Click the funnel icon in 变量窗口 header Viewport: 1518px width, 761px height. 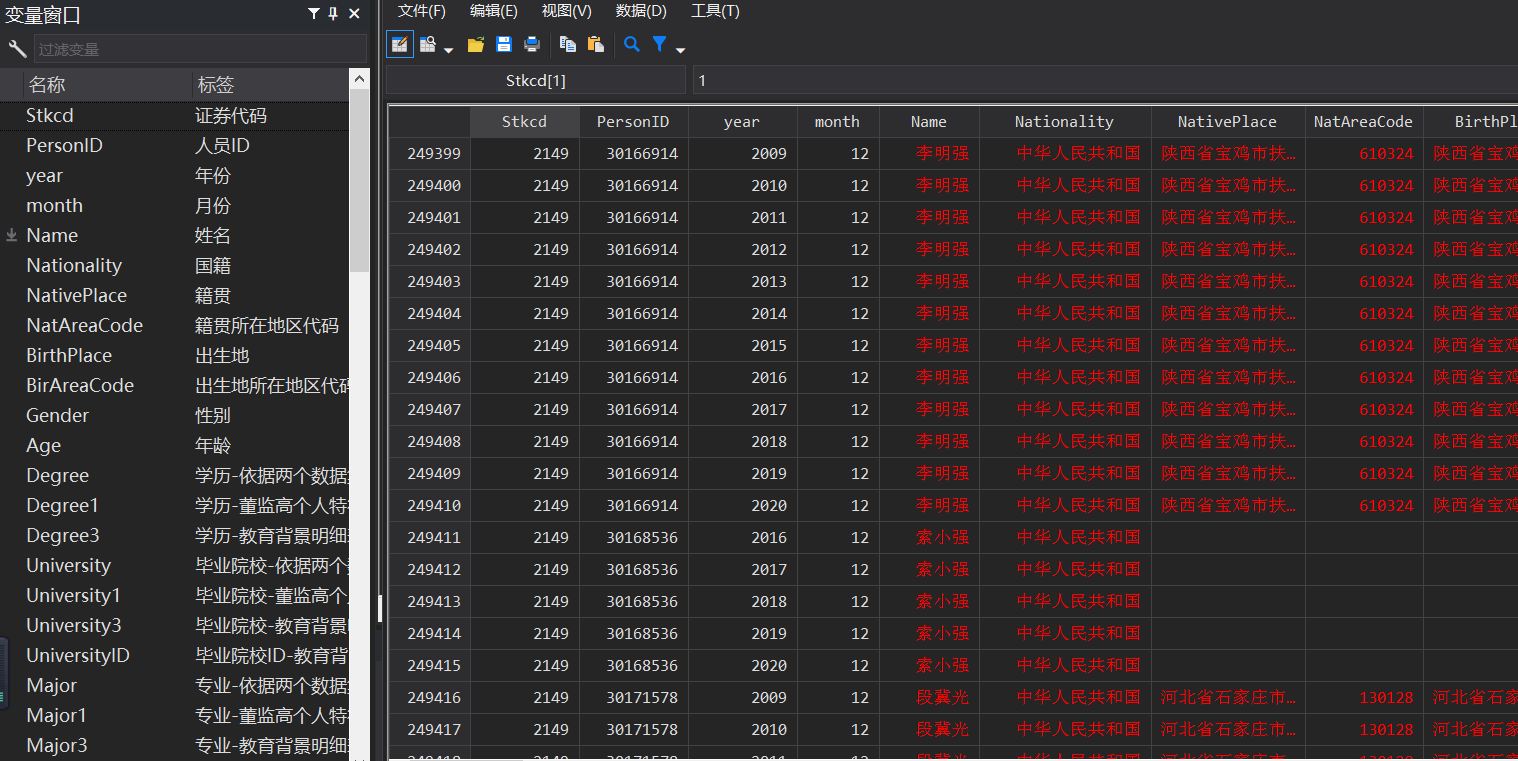point(313,14)
